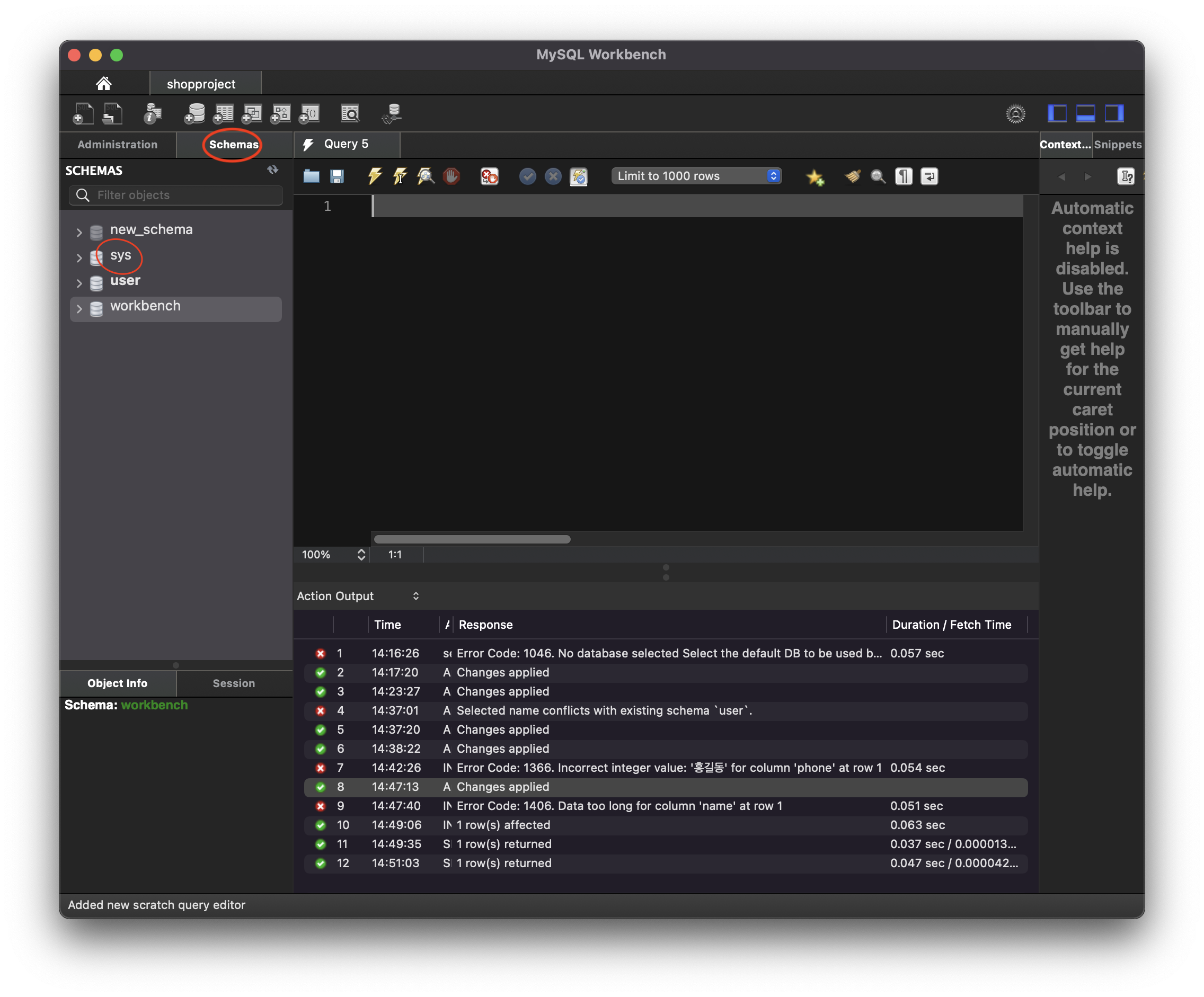The height and width of the screenshot is (997, 1204).
Task: Switch to the Snippets tab
Action: pos(1117,145)
